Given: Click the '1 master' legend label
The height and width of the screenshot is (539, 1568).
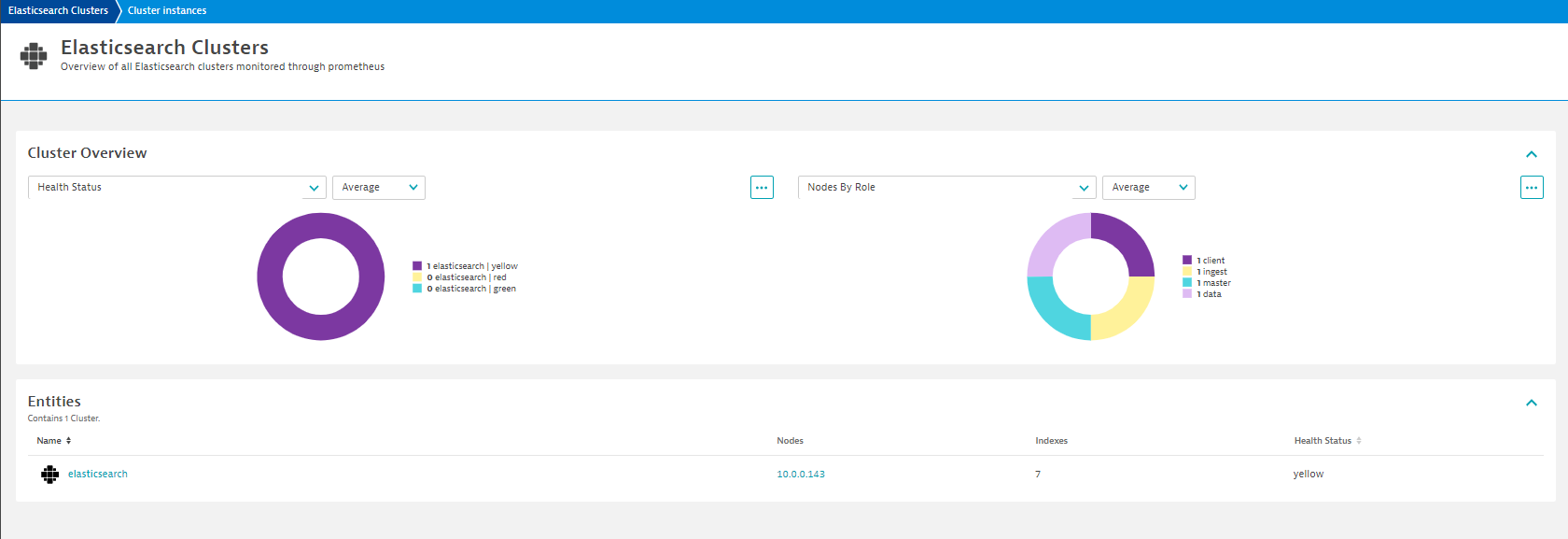Looking at the screenshot, I should (x=1213, y=283).
